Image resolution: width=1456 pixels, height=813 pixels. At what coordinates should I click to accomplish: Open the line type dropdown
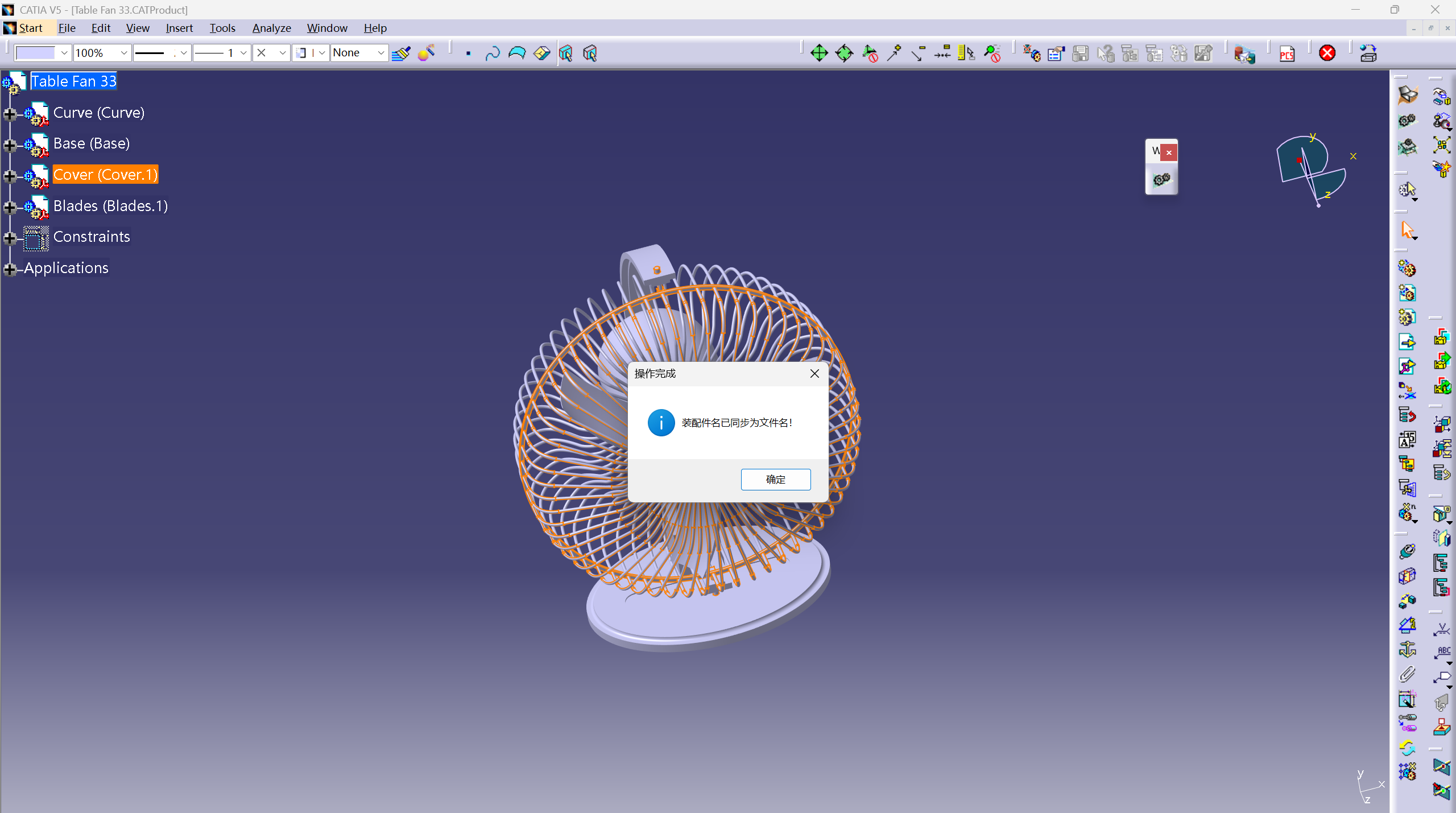tap(183, 53)
